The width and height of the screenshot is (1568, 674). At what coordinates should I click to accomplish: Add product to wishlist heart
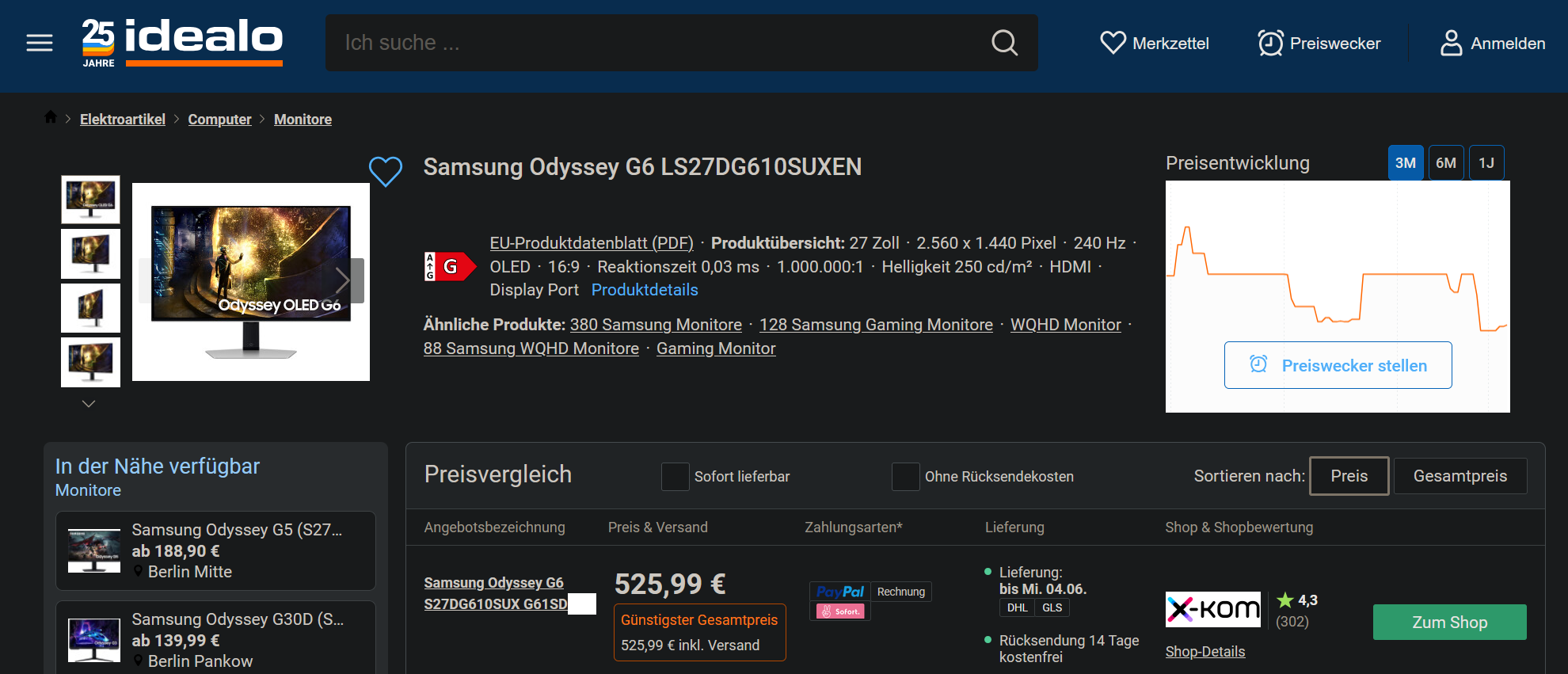pos(386,171)
